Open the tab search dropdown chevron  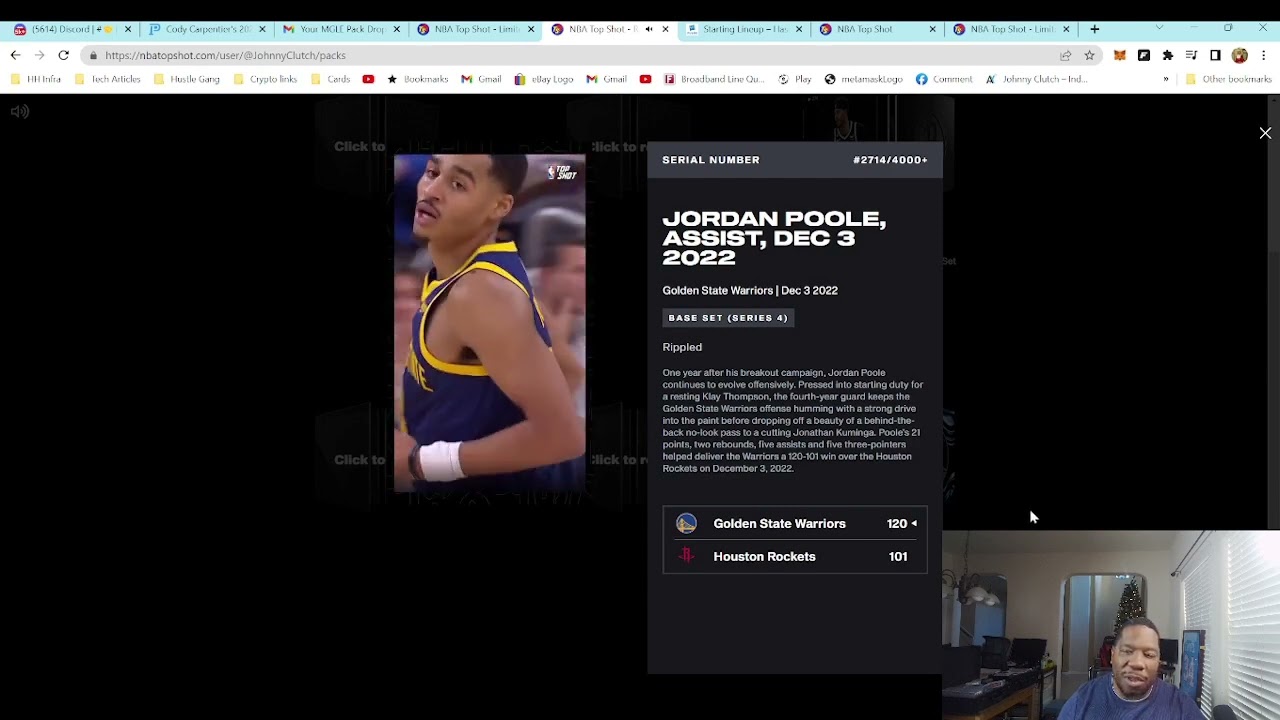point(1159,28)
